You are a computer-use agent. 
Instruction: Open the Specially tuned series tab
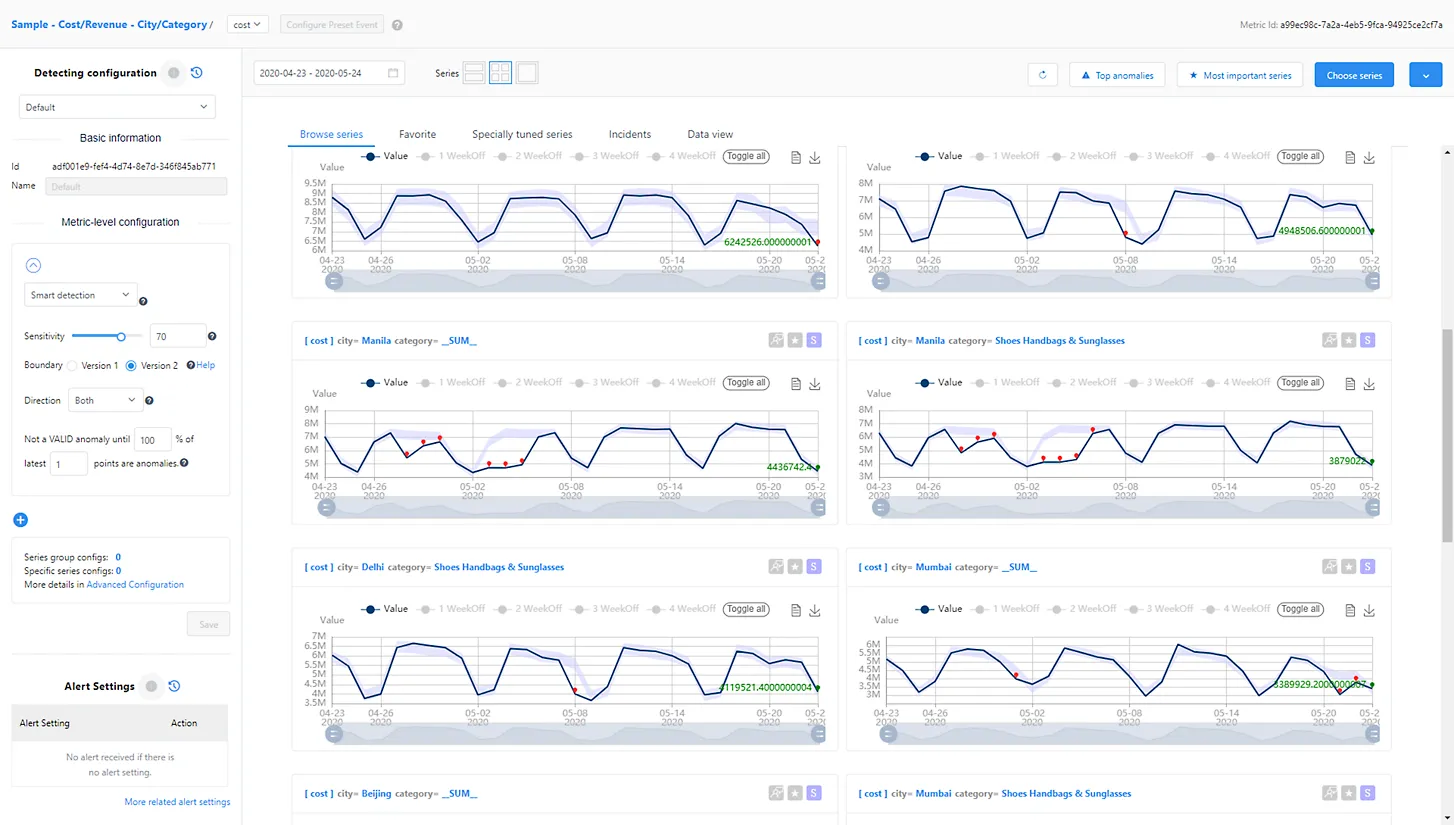tap(522, 134)
